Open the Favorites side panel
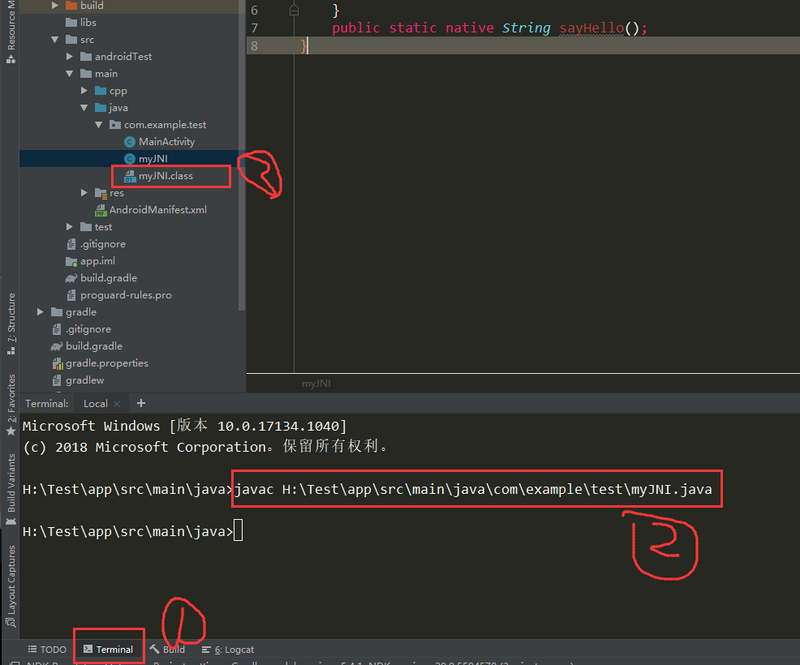The image size is (800, 665). pyautogui.click(x=11, y=406)
